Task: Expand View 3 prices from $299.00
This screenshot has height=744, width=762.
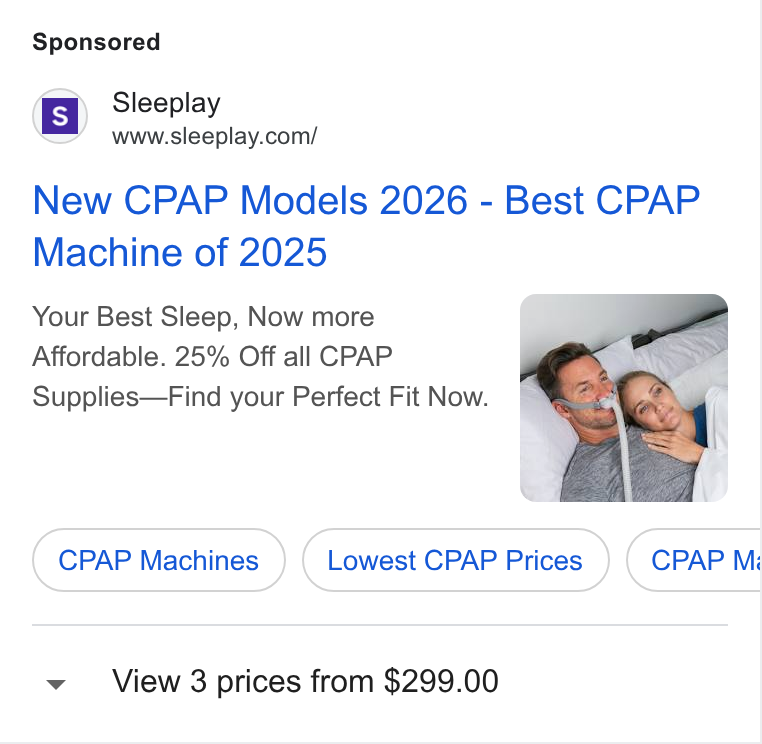Action: click(x=305, y=681)
